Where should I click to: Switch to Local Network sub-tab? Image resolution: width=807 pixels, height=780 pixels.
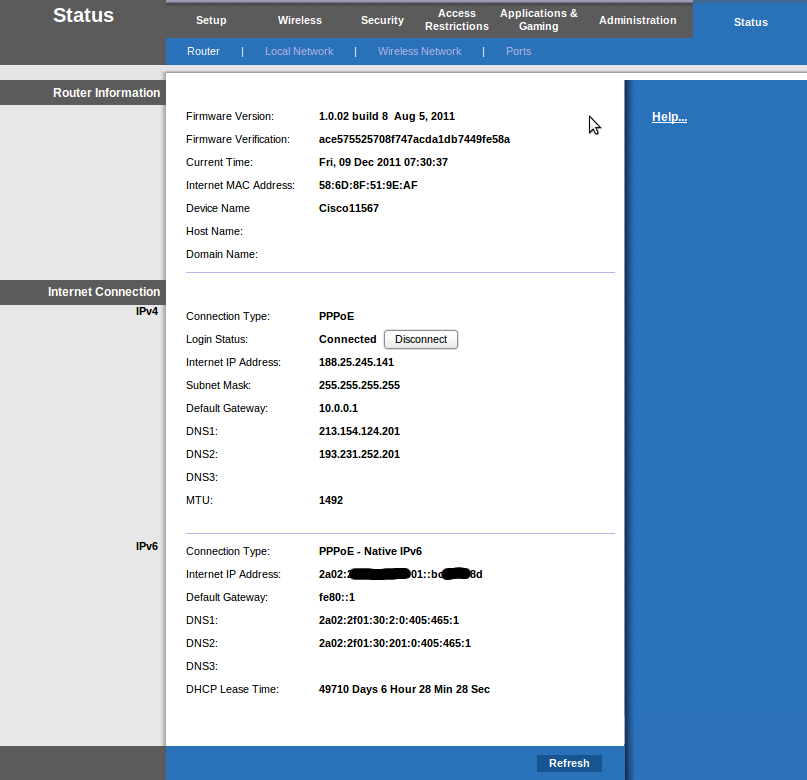point(299,51)
